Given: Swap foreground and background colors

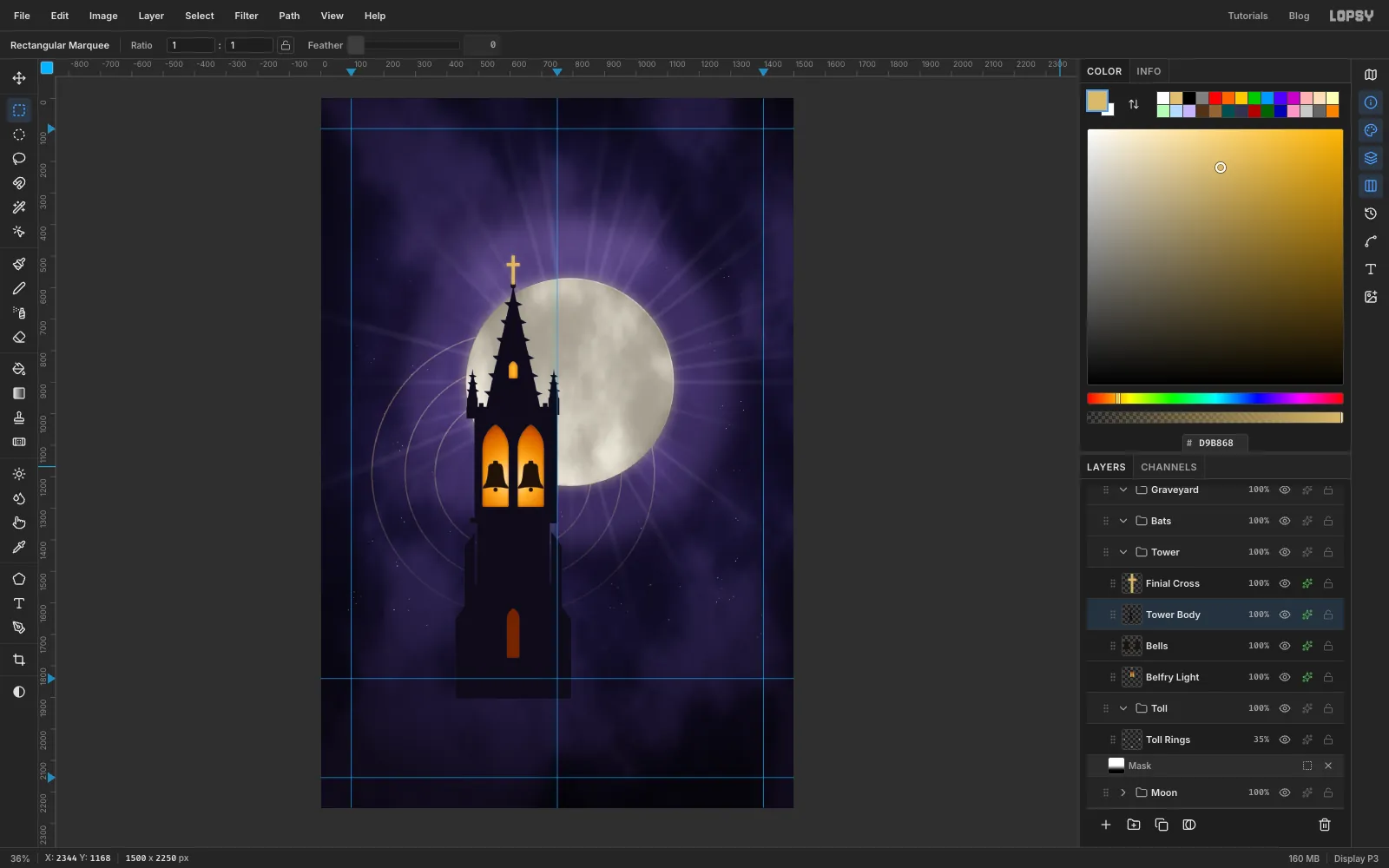Looking at the screenshot, I should pyautogui.click(x=1134, y=104).
